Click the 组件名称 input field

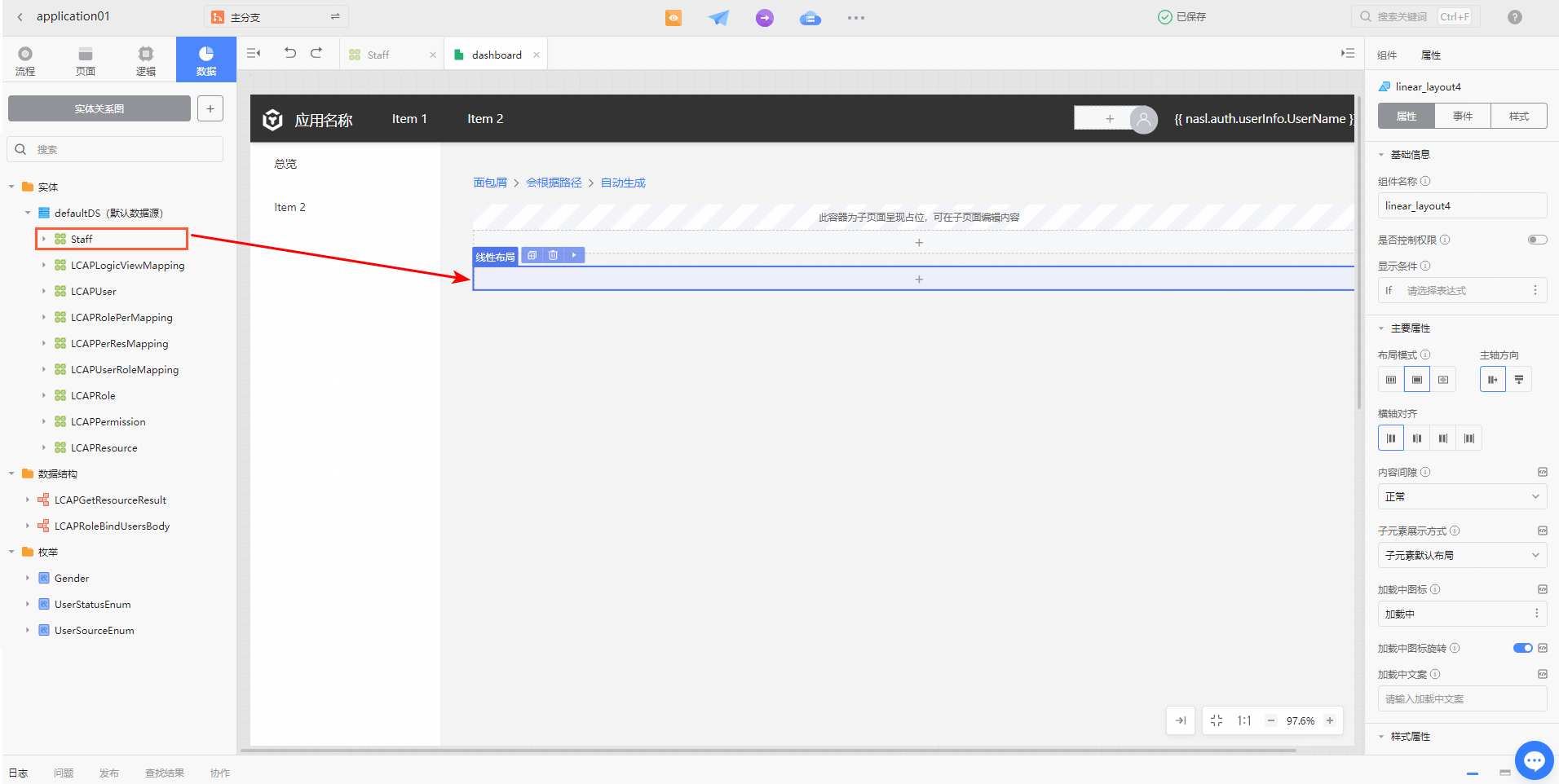click(1462, 205)
